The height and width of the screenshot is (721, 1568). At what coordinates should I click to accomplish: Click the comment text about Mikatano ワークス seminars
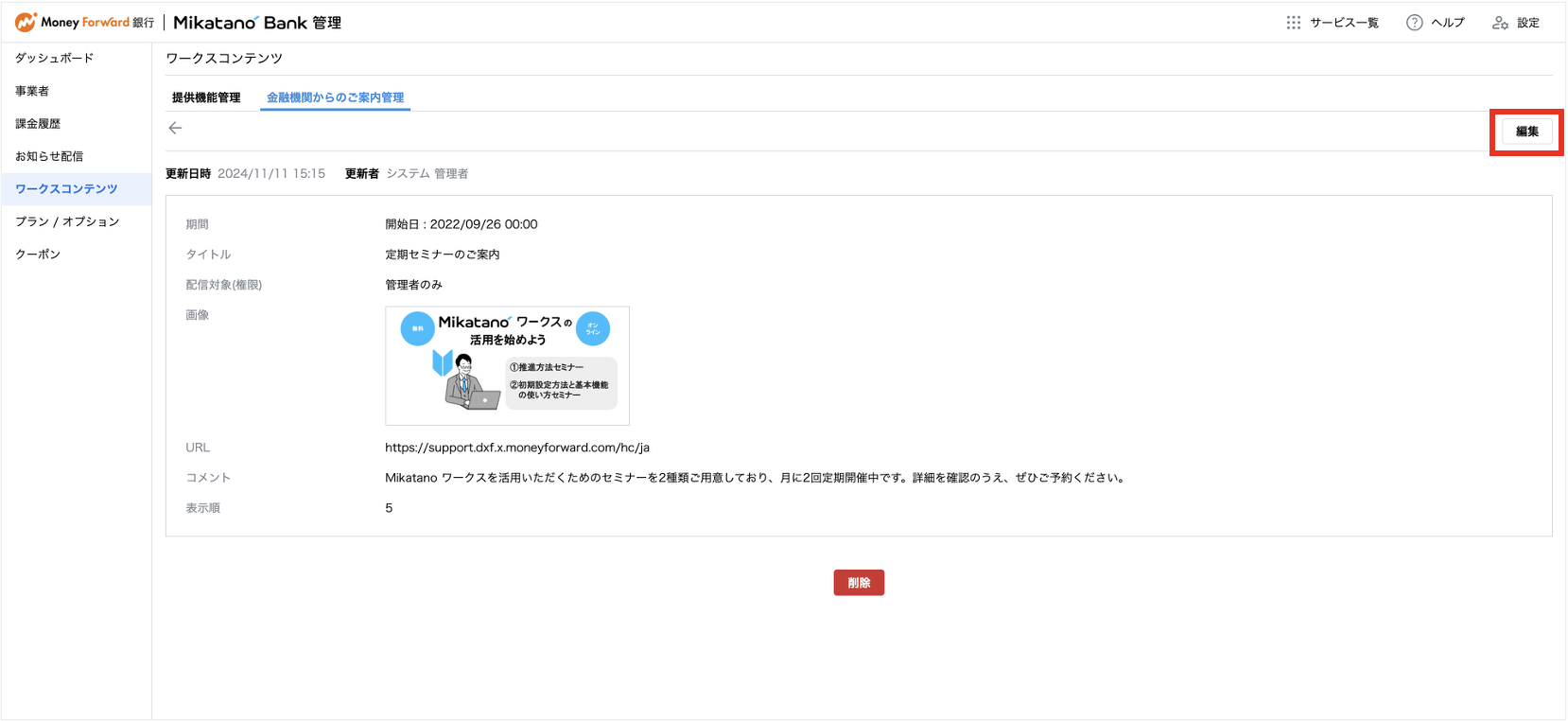(x=757, y=478)
